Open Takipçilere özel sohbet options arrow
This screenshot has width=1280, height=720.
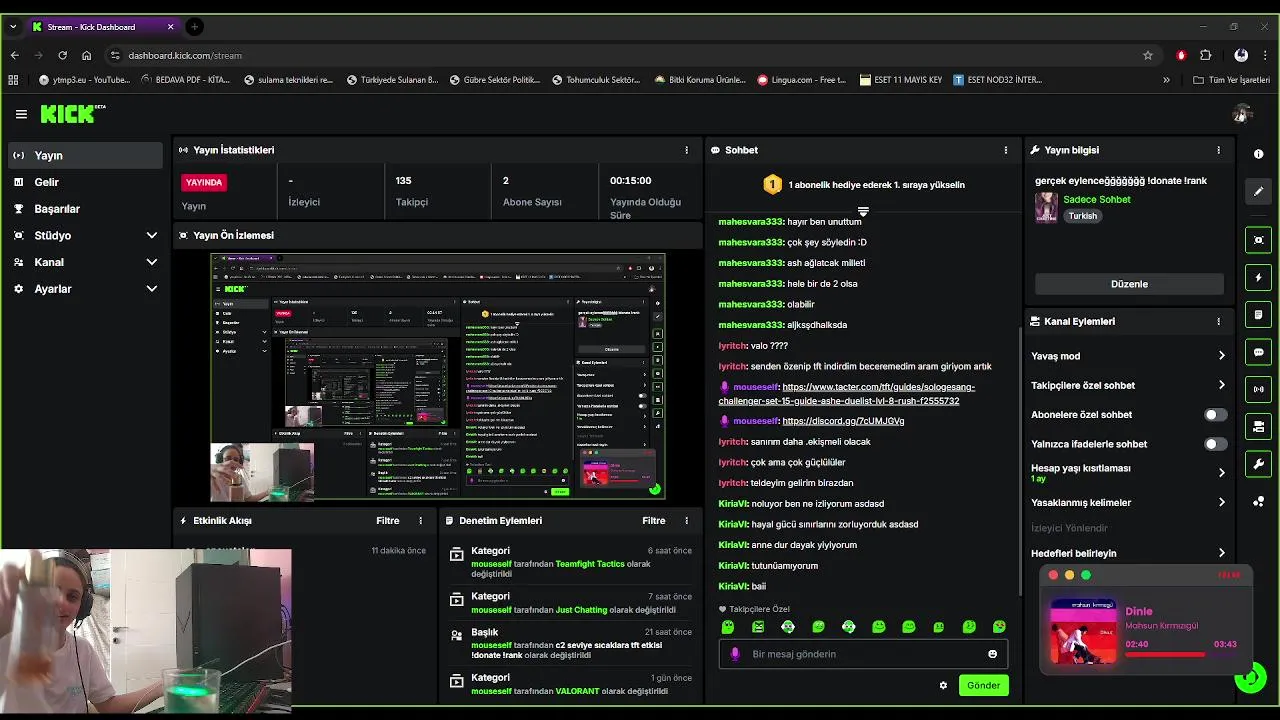pos(1221,385)
